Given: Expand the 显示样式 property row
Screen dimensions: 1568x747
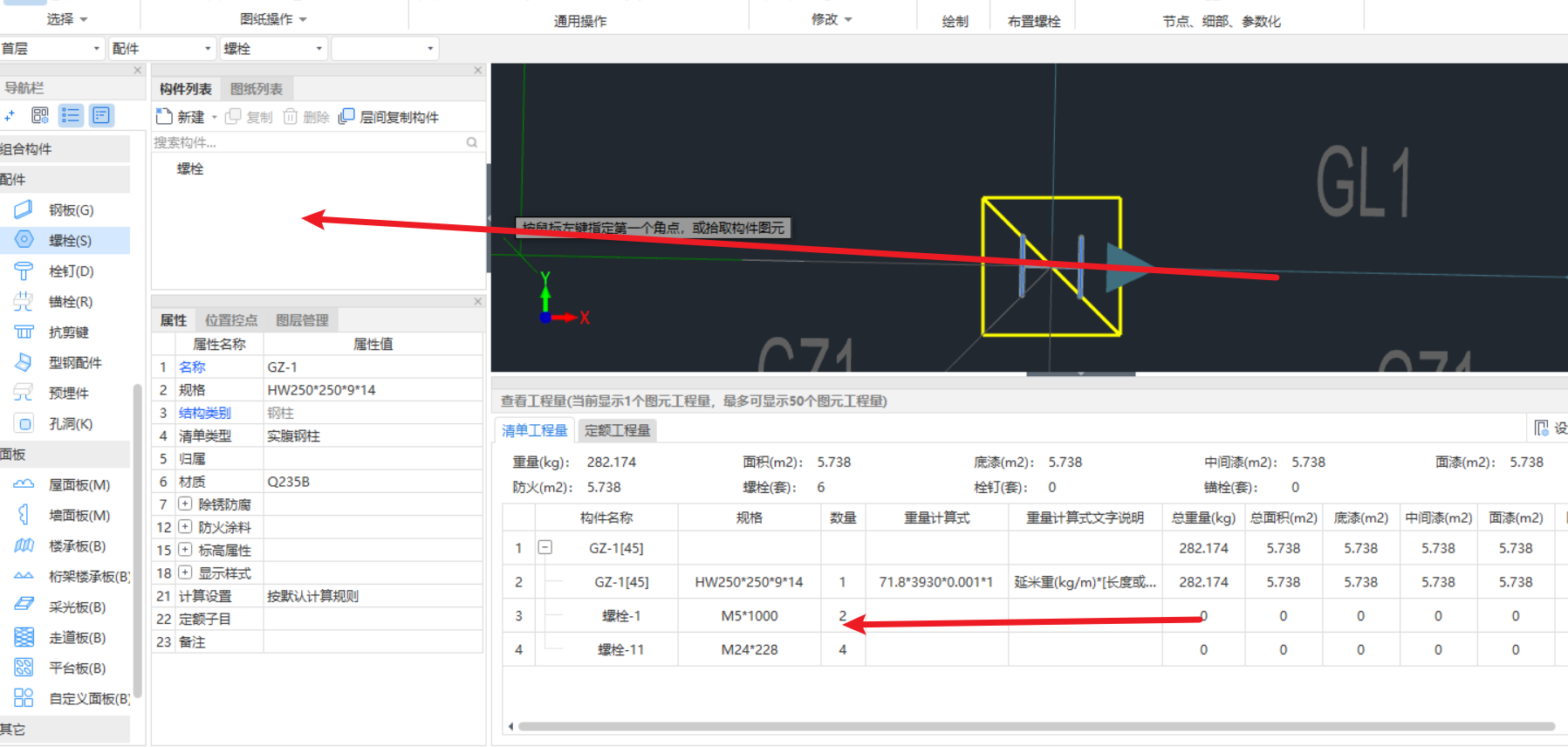Looking at the screenshot, I should 185,572.
